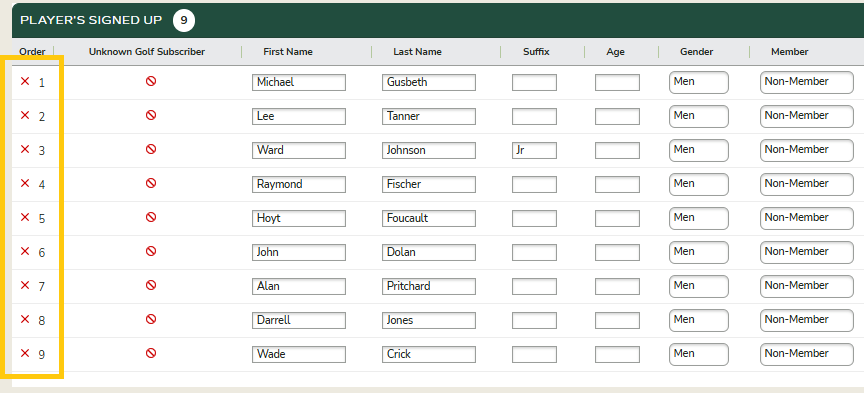Viewport: 864px width, 393px height.
Task: Click the Gender column header
Action: [x=696, y=52]
